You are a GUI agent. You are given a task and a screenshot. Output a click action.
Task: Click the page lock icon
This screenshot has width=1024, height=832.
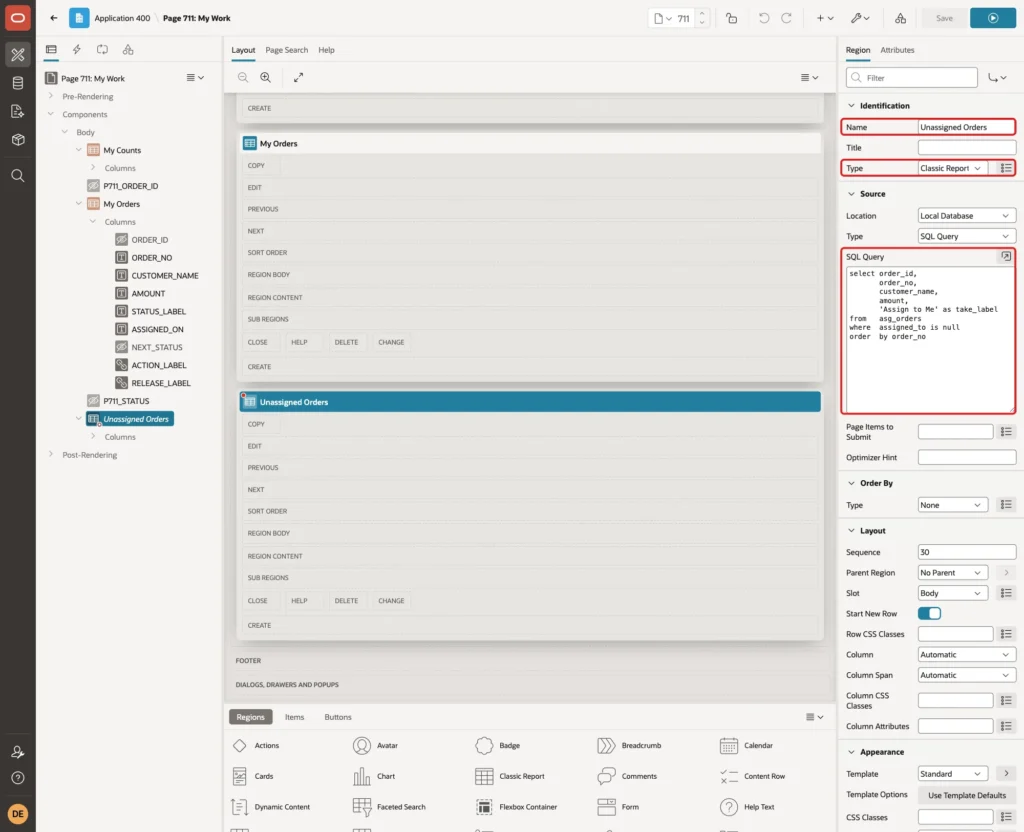tap(731, 18)
